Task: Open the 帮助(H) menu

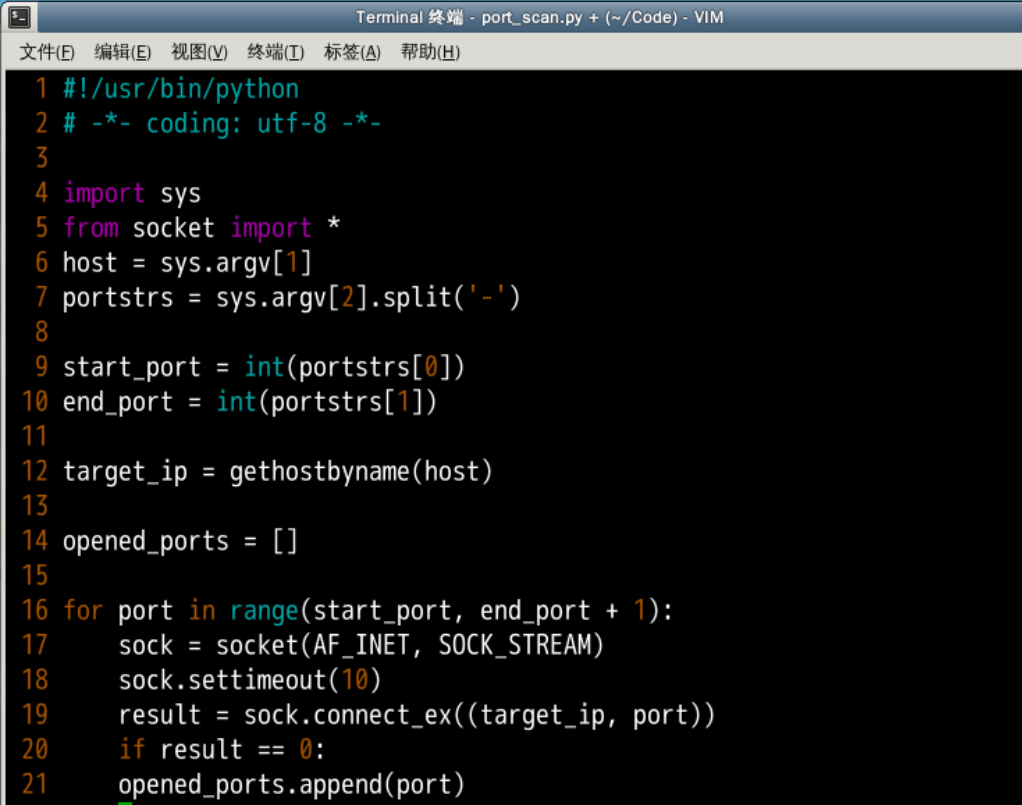Action: coord(430,52)
